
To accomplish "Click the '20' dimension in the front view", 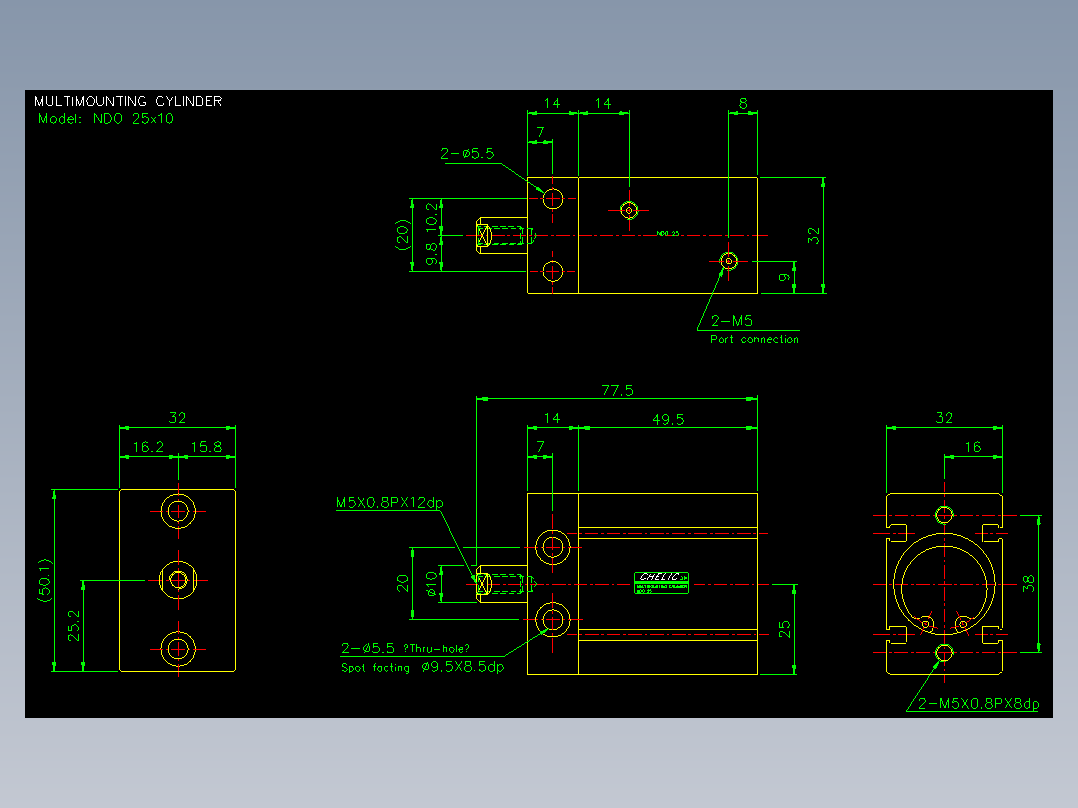I will click(x=402, y=584).
